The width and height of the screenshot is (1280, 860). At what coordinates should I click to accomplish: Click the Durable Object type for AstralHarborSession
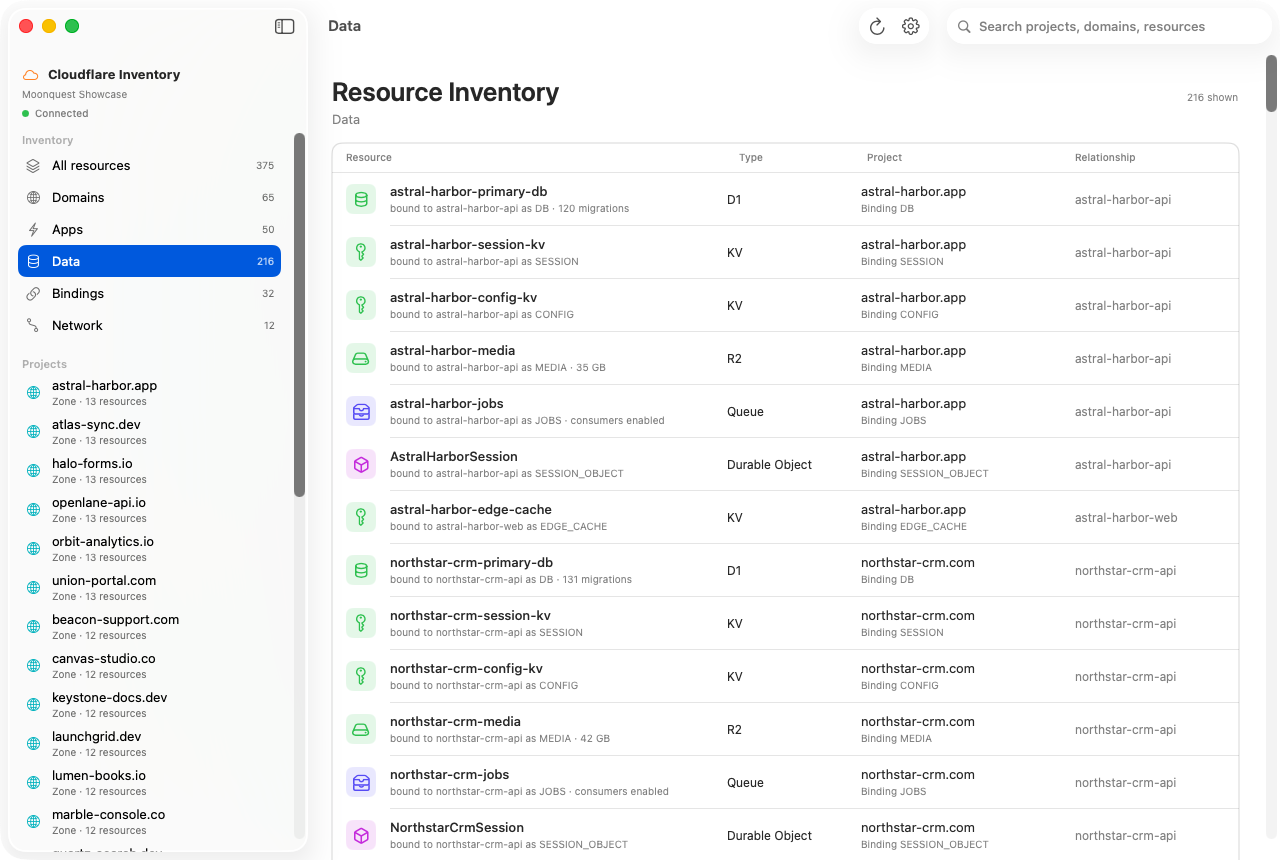pos(769,465)
